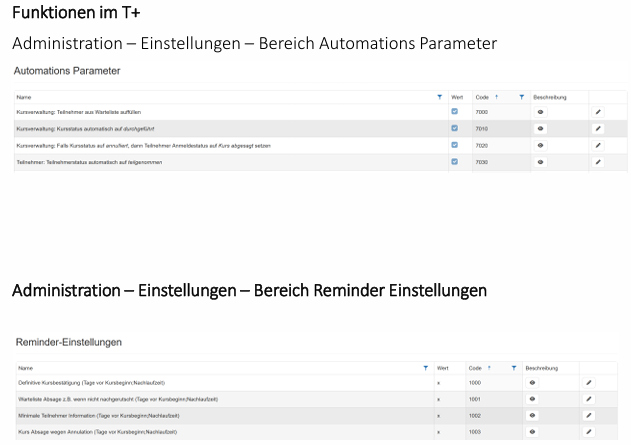Edit Definitive Kursbestätigung reminder (code 1000)
The image size is (631, 445).
click(589, 382)
